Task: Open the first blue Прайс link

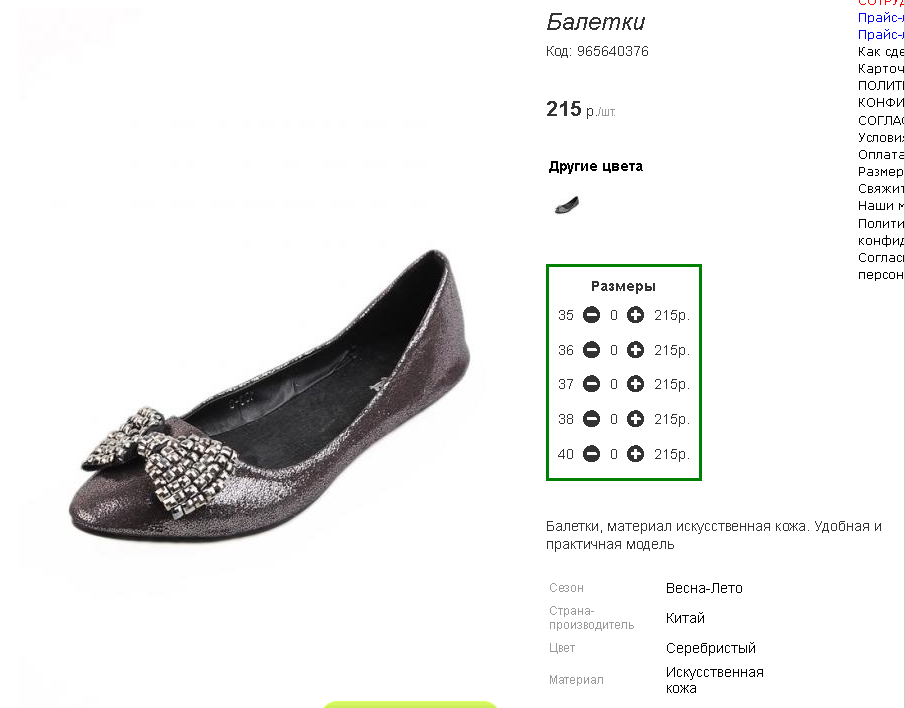Action: 880,18
